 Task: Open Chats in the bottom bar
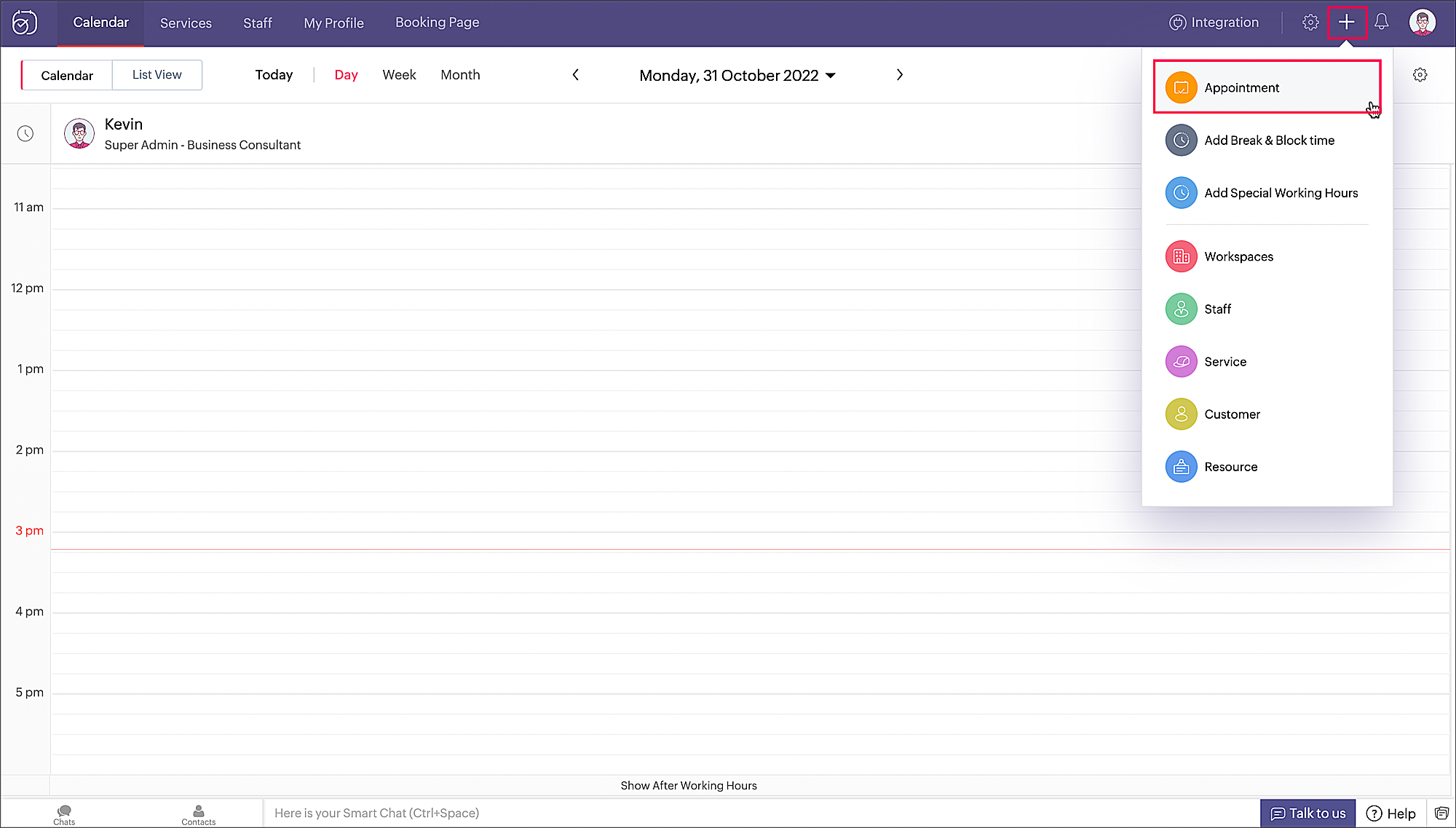click(x=64, y=815)
